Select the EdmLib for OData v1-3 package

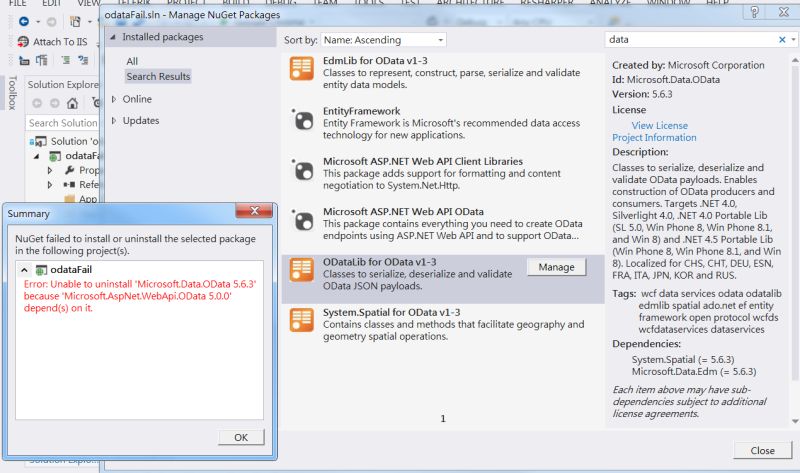tap(443, 72)
